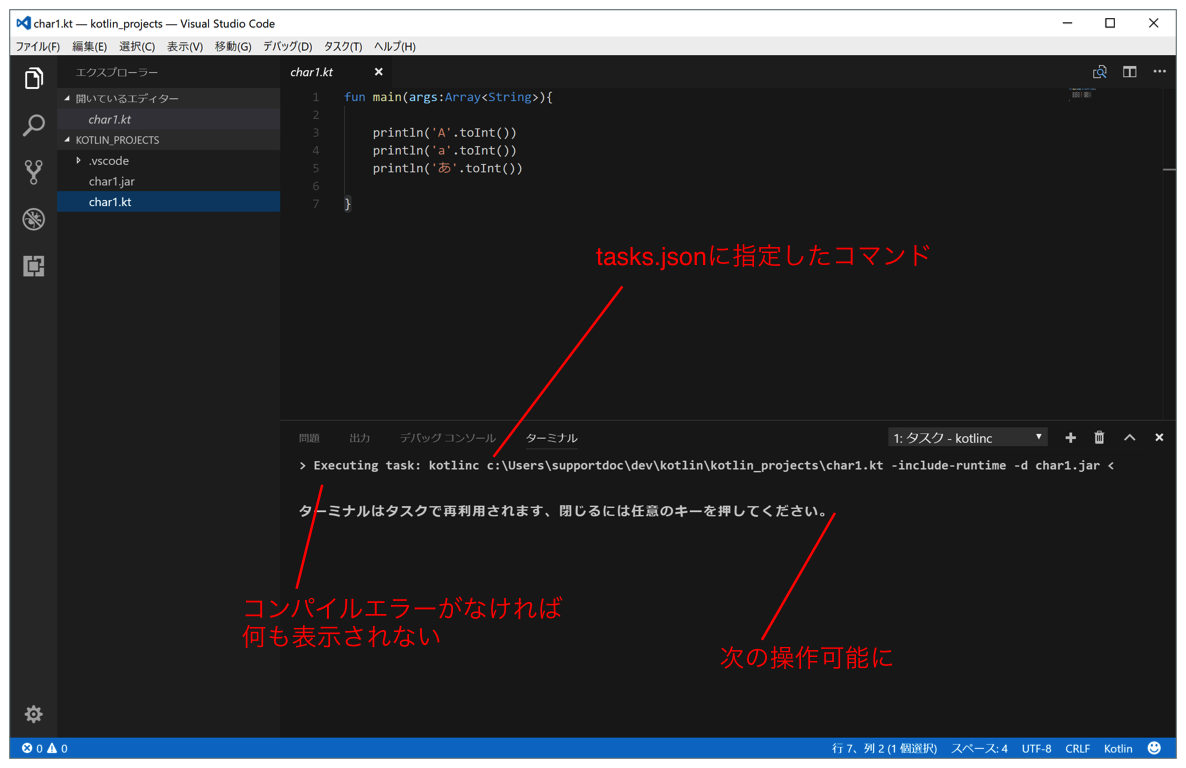The height and width of the screenshot is (768, 1186).
Task: Click the UTF-8 encoding indicator
Action: (1036, 748)
